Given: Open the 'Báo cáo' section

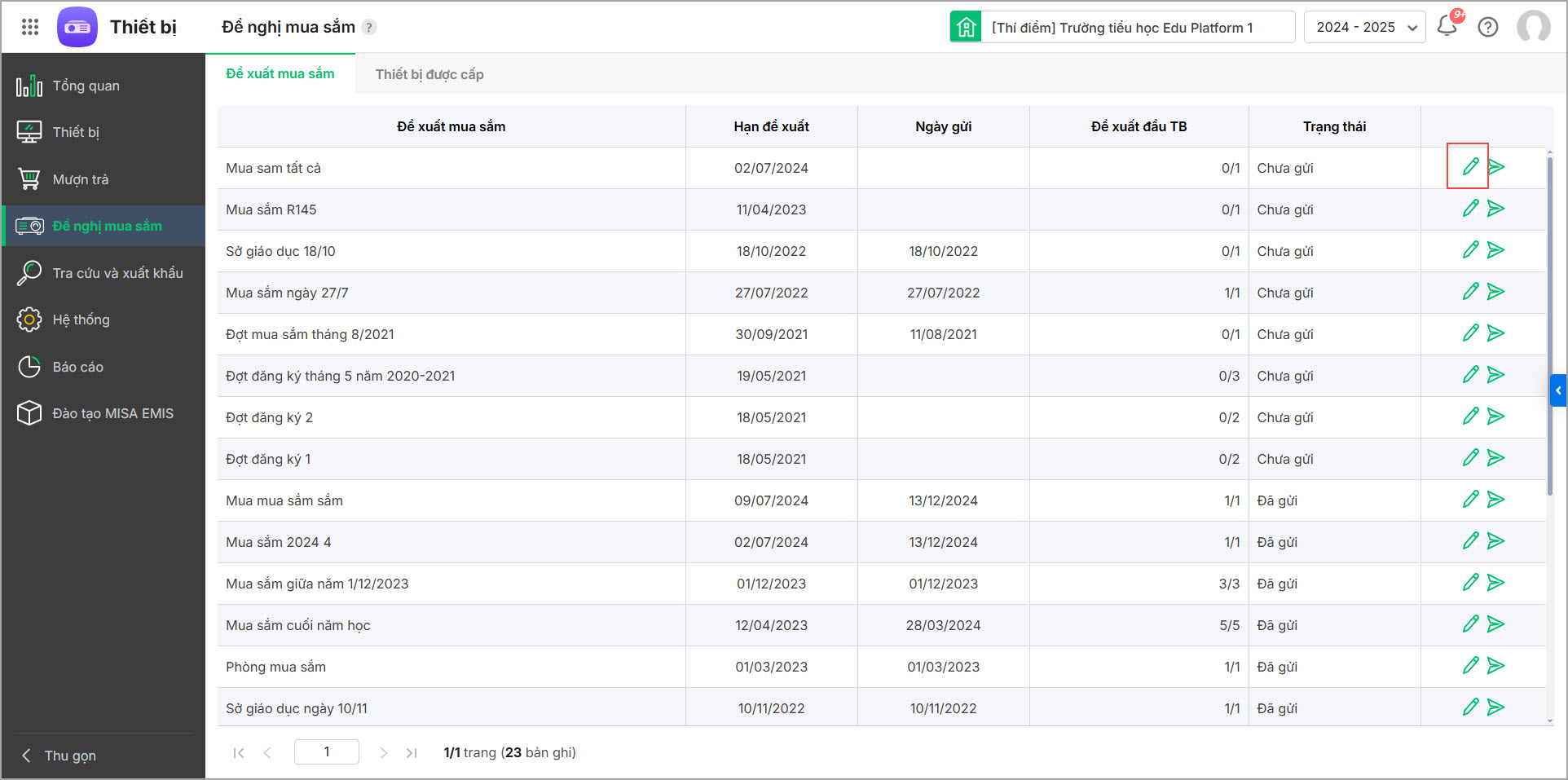Looking at the screenshot, I should click(77, 367).
